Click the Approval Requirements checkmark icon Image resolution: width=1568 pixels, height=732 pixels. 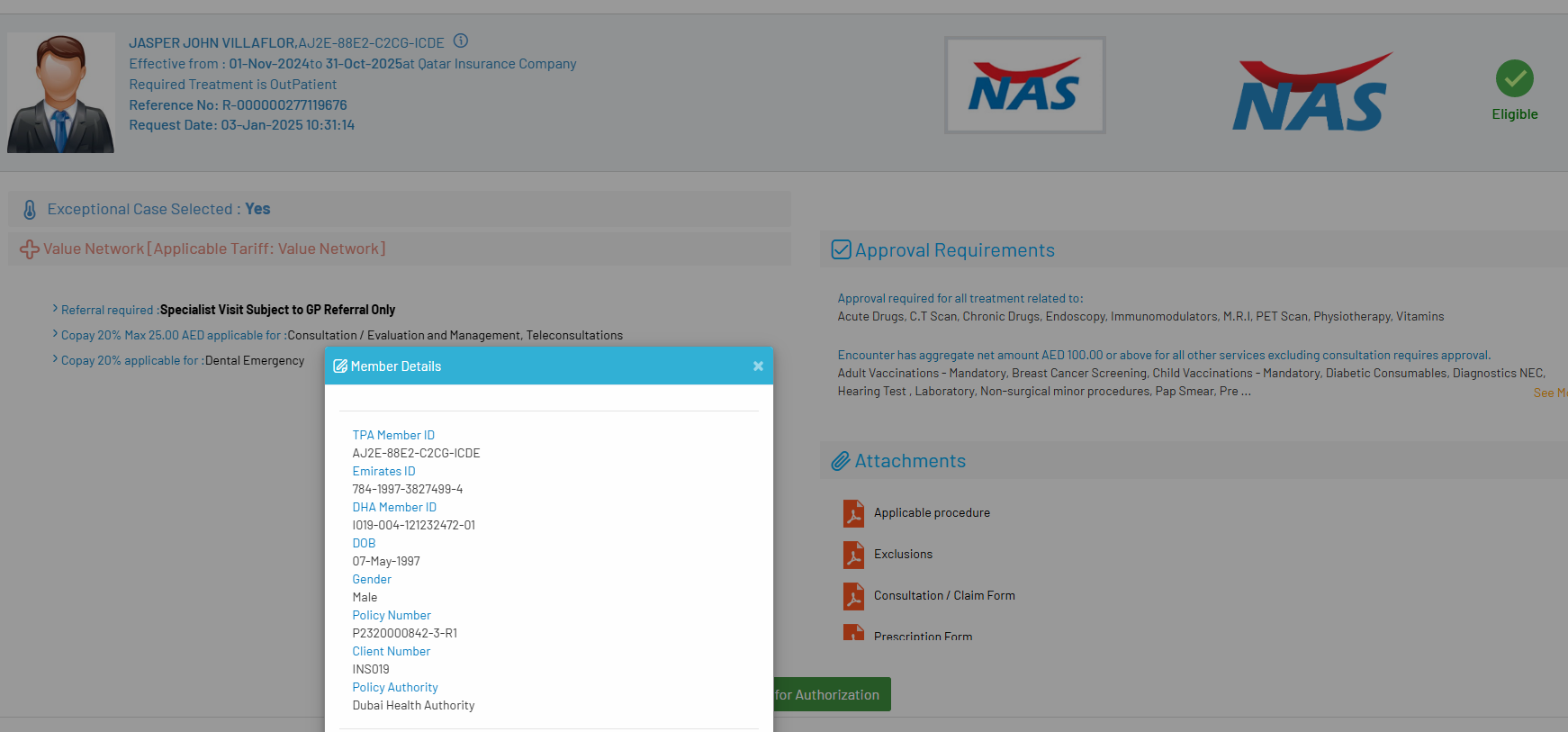click(x=841, y=249)
